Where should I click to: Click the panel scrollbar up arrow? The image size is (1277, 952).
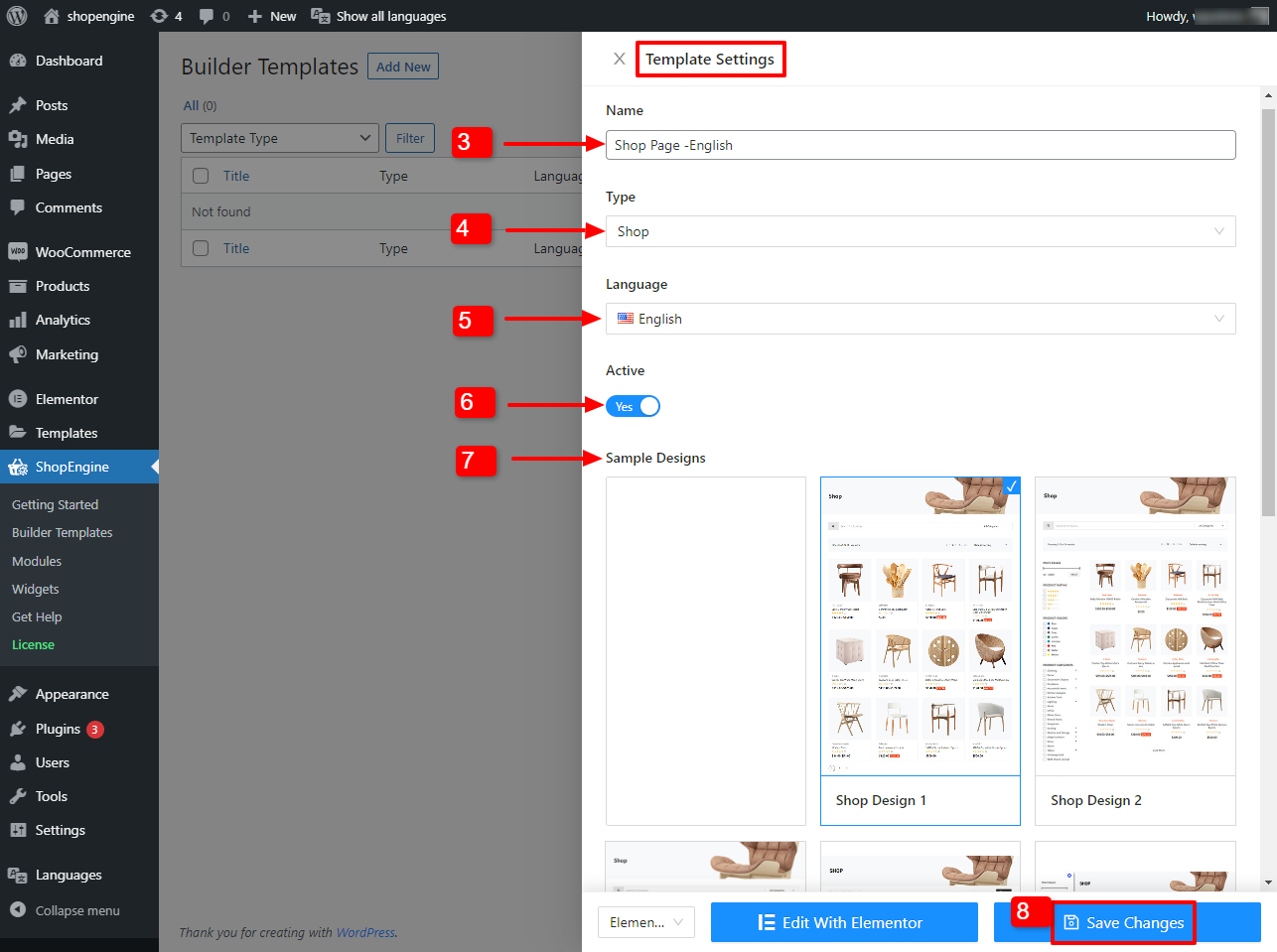coord(1268,96)
